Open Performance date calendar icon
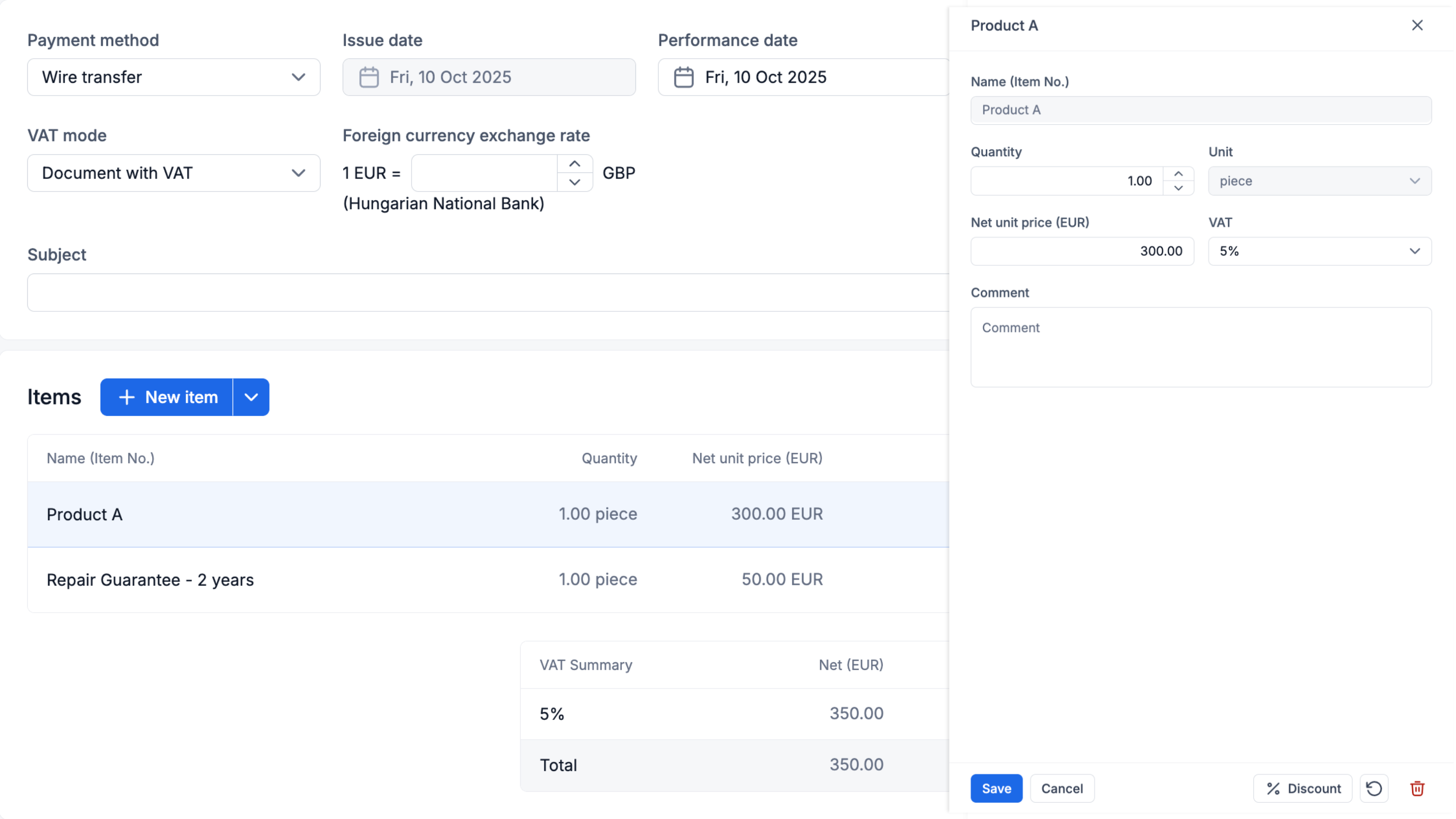Screen dimensions: 1456x819 (x=684, y=77)
